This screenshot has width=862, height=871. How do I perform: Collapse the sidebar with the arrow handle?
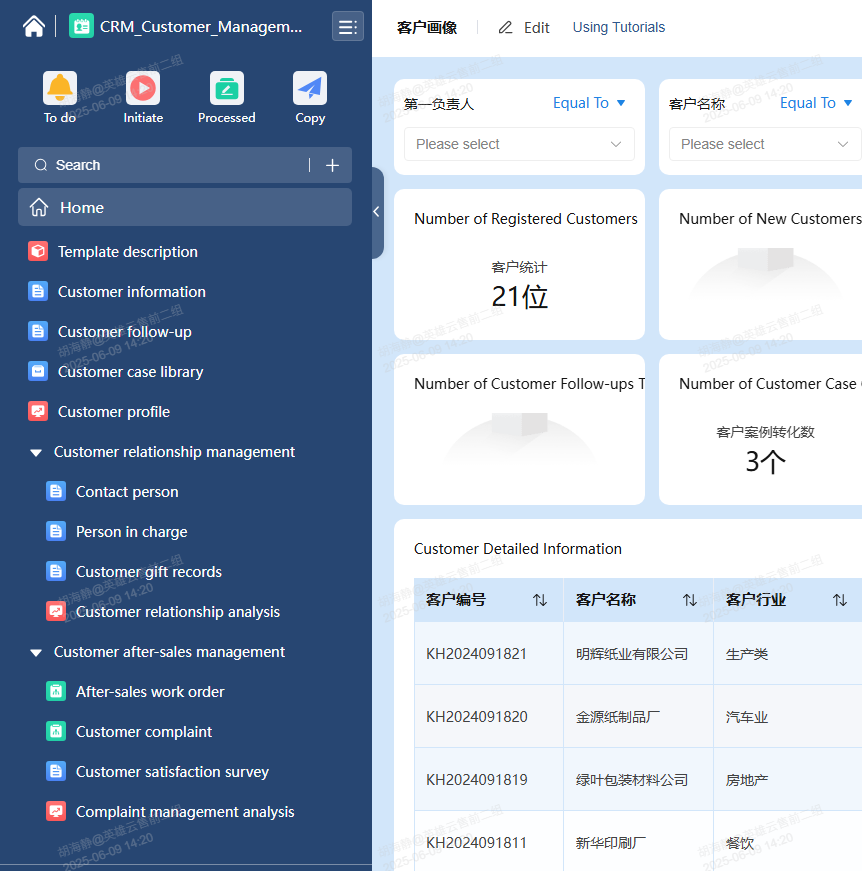pyautogui.click(x=376, y=212)
